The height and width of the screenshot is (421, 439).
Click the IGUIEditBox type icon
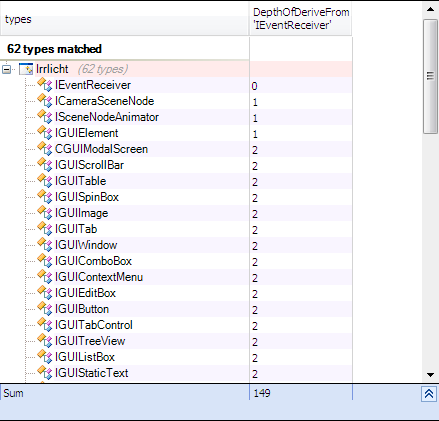pyautogui.click(x=45, y=293)
